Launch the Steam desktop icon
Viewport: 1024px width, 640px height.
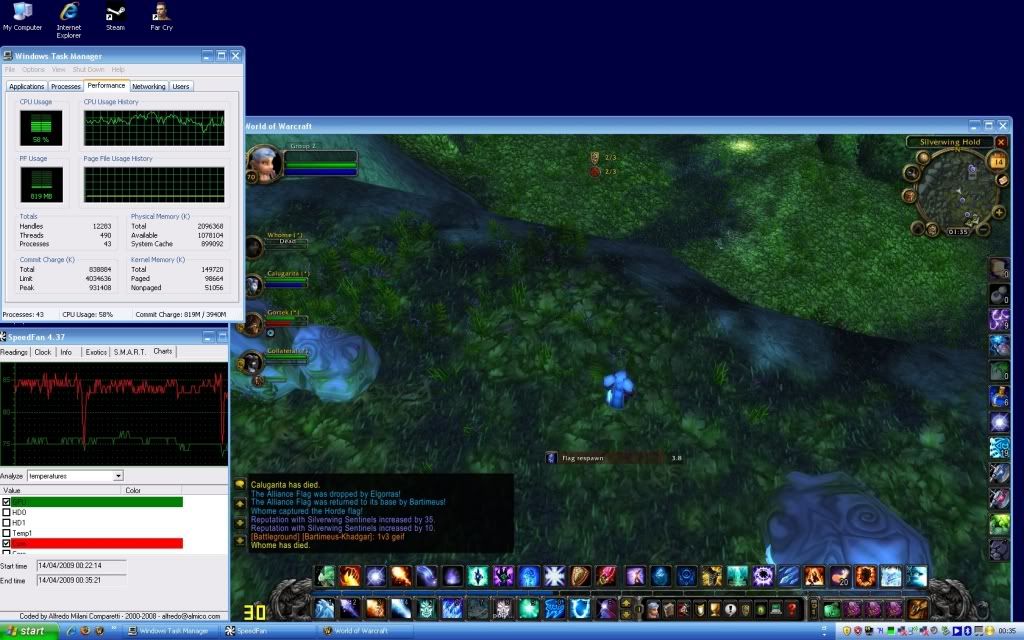(x=115, y=16)
